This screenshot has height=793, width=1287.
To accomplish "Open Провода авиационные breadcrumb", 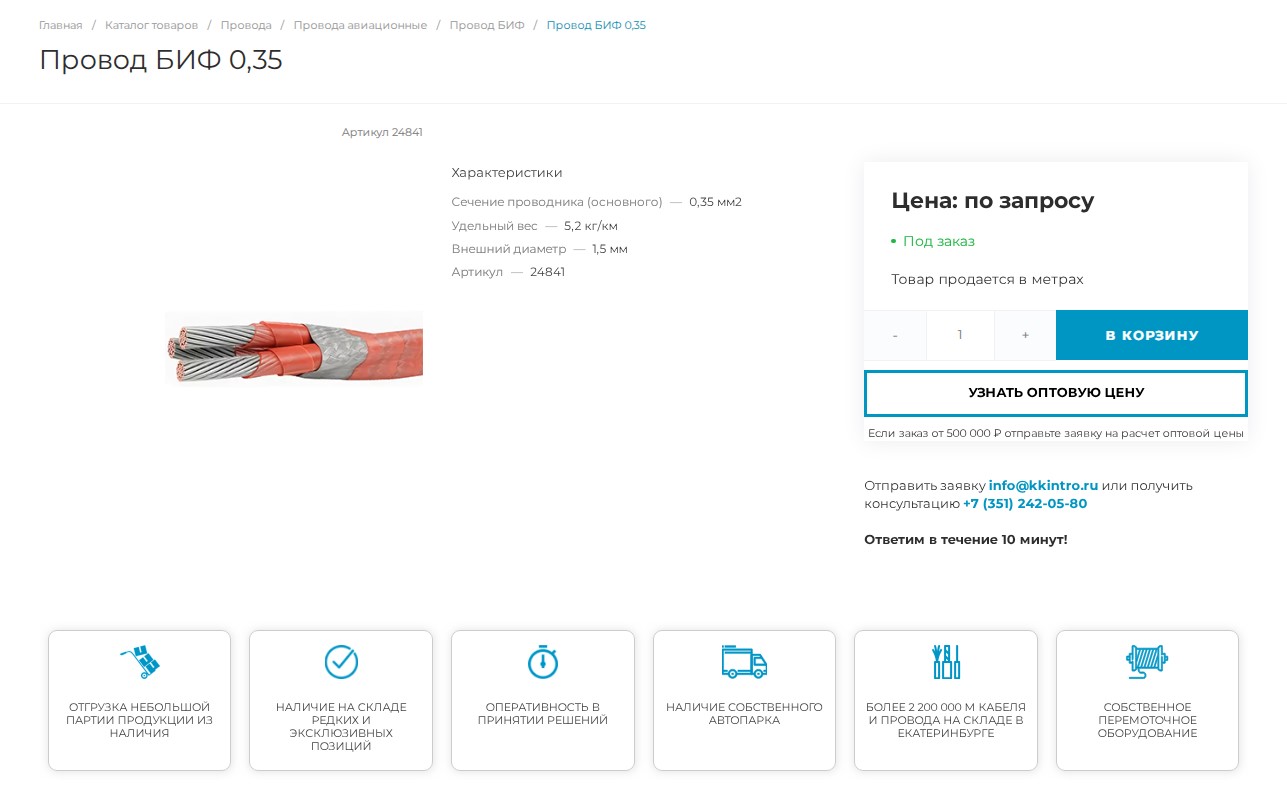I will coord(360,25).
